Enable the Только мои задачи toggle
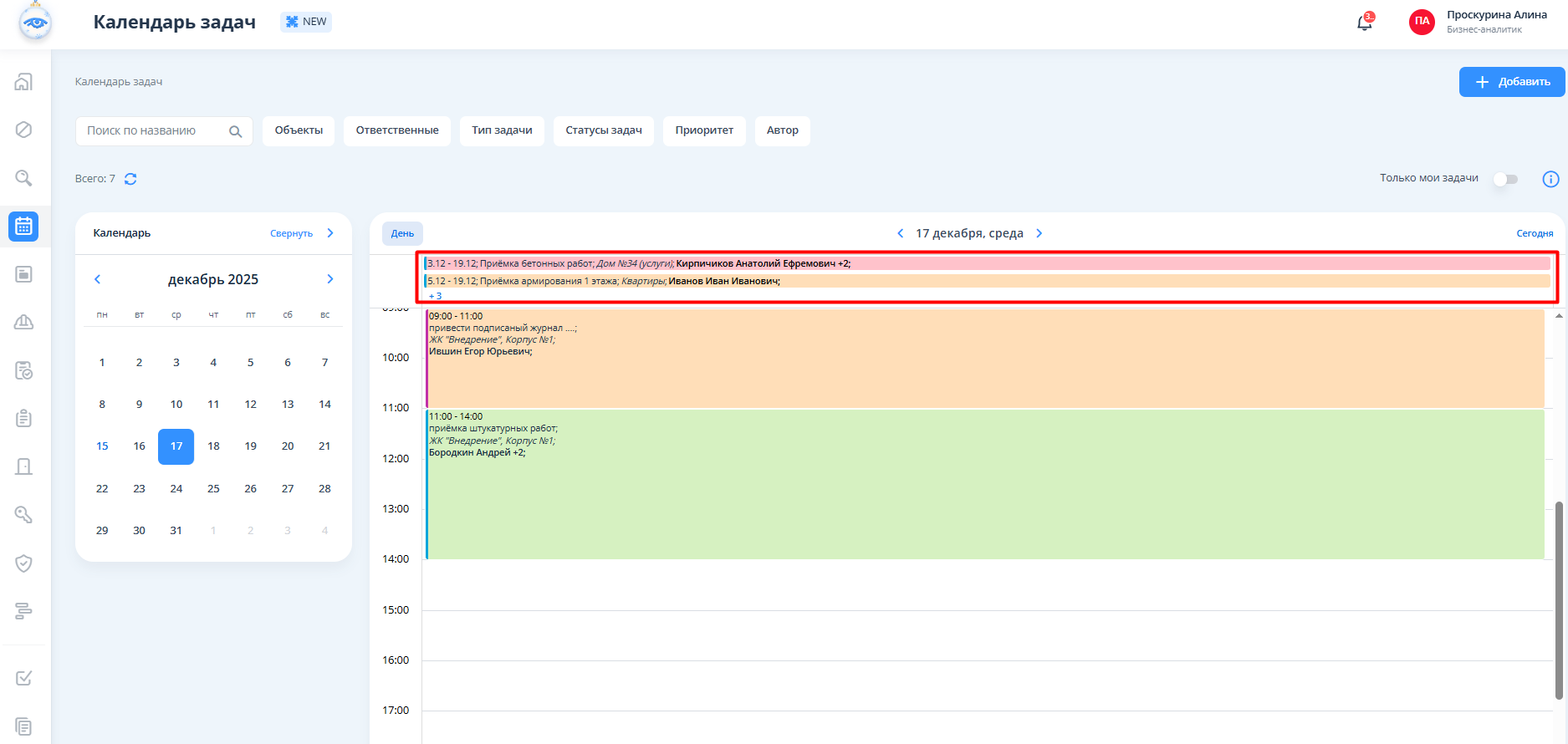Screen dimensions: 1568x744 pos(1505,179)
